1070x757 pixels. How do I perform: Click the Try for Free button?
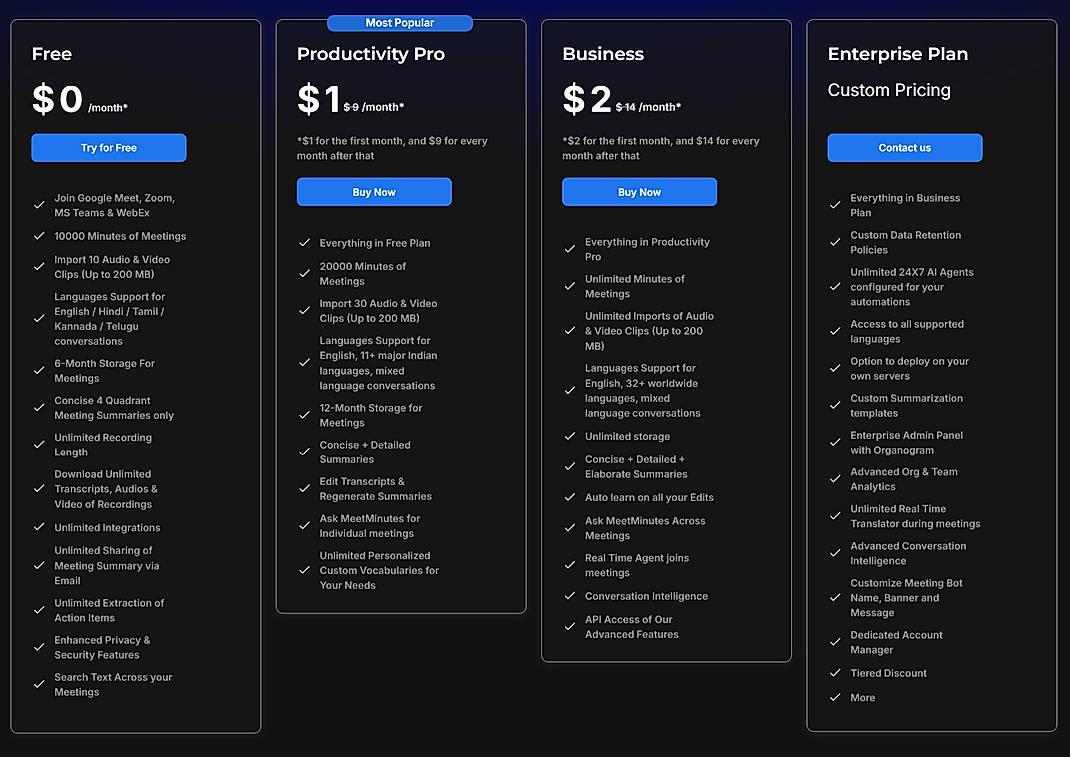(x=108, y=147)
